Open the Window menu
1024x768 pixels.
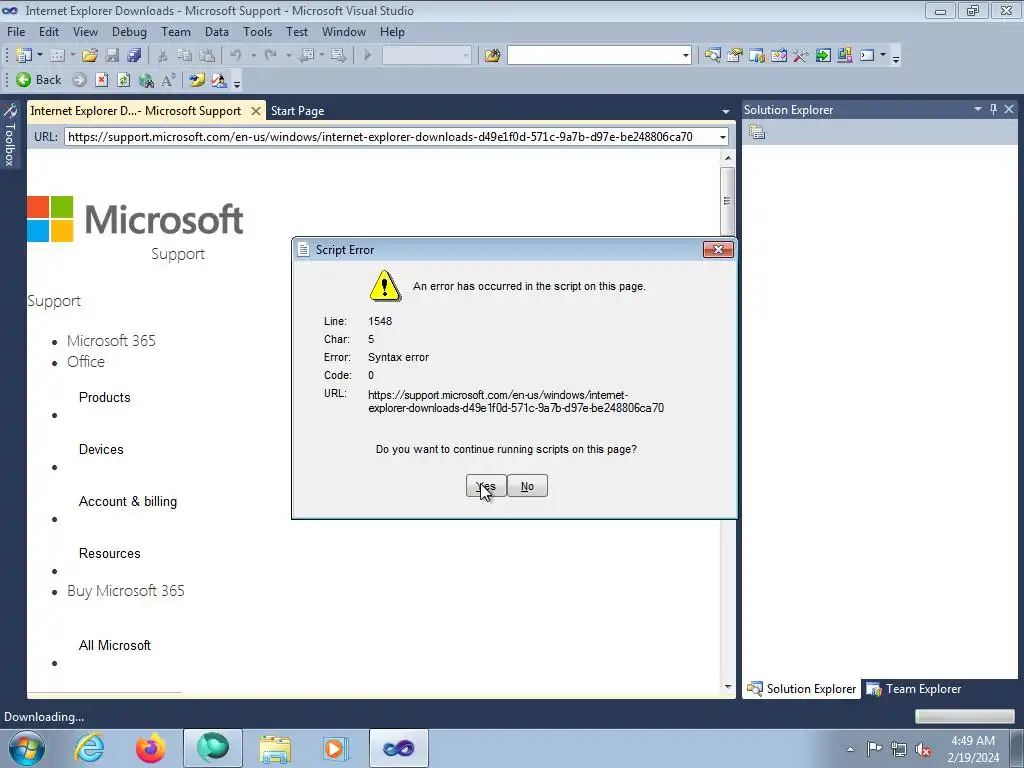344,31
